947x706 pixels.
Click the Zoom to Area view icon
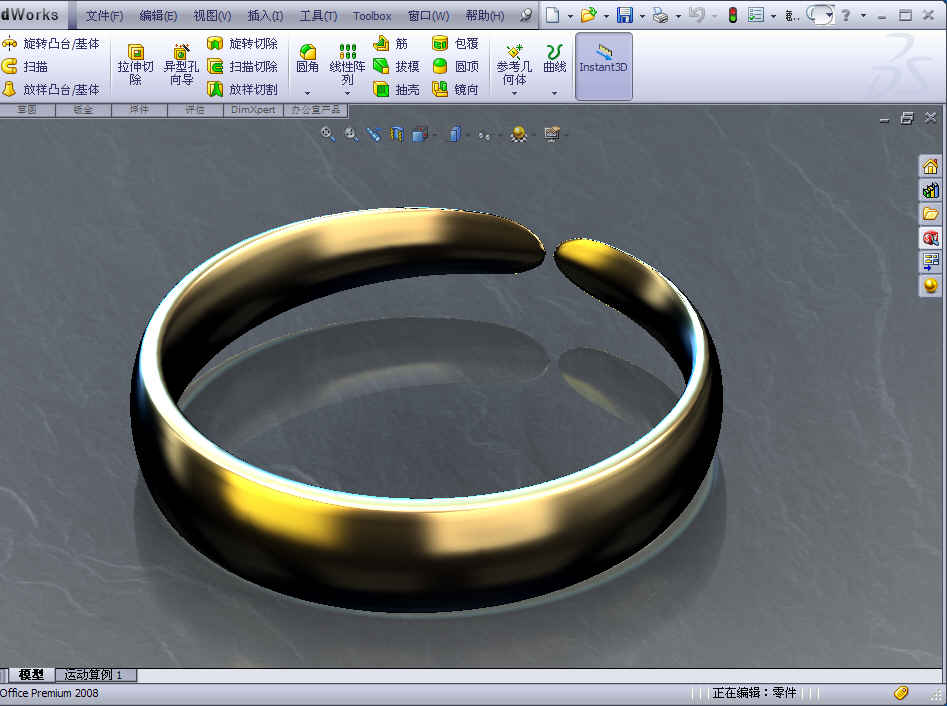(x=351, y=134)
